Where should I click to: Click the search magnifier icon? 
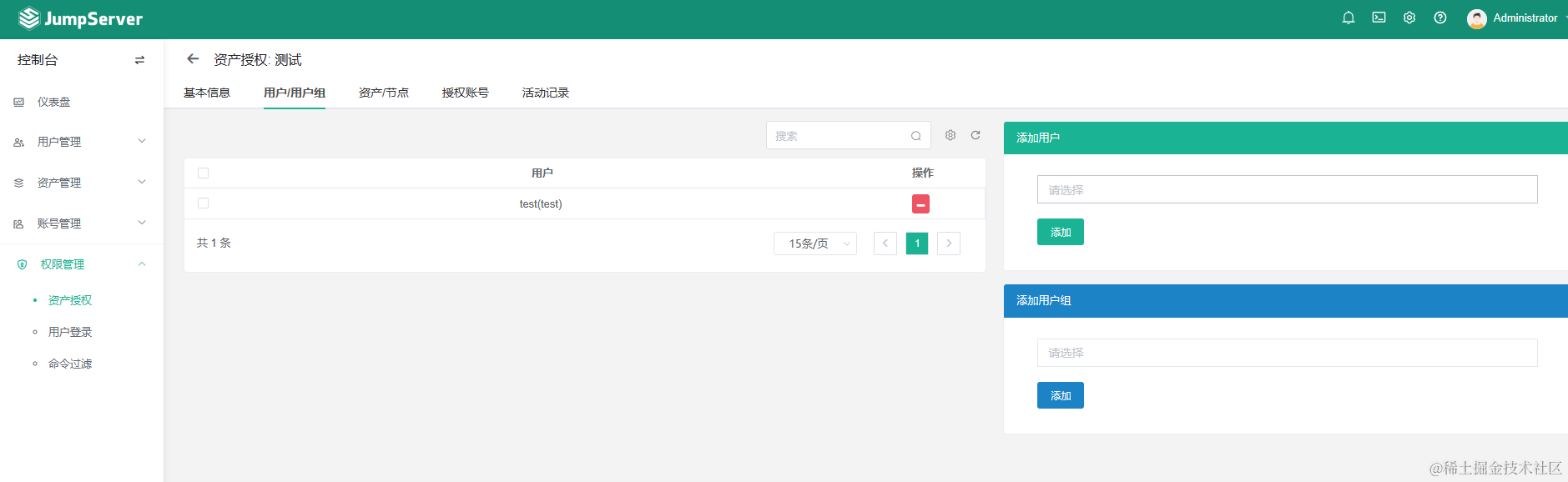916,136
